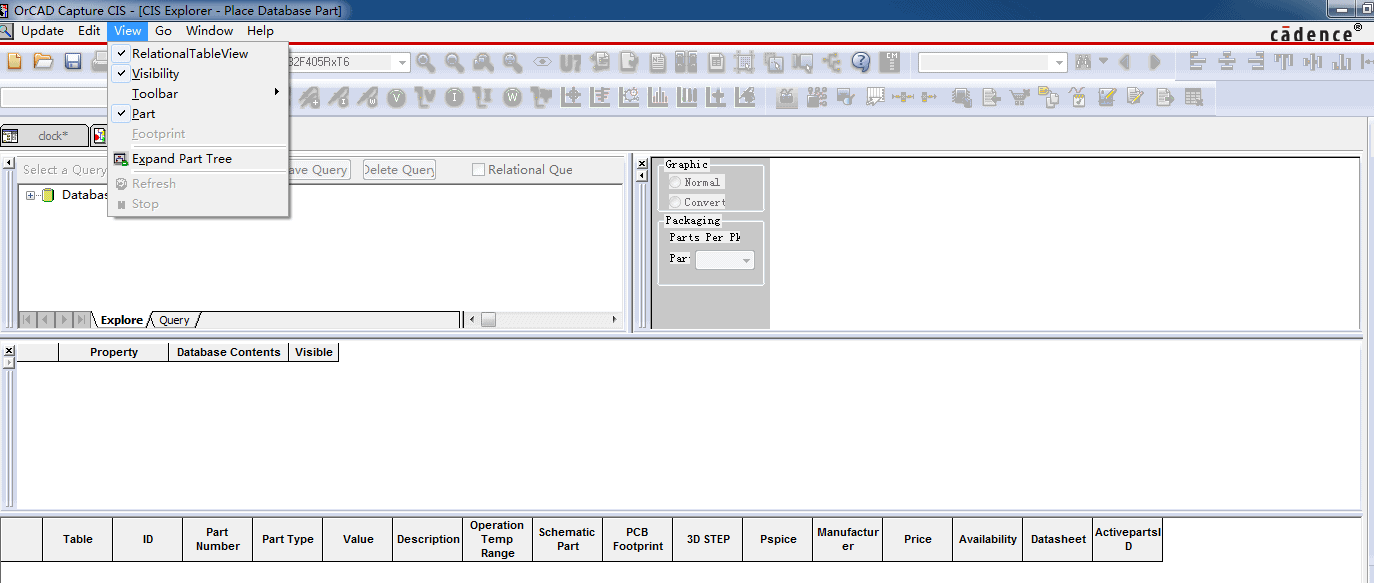Click the first zoom magnifier icon
This screenshot has height=583, width=1374.
click(426, 62)
